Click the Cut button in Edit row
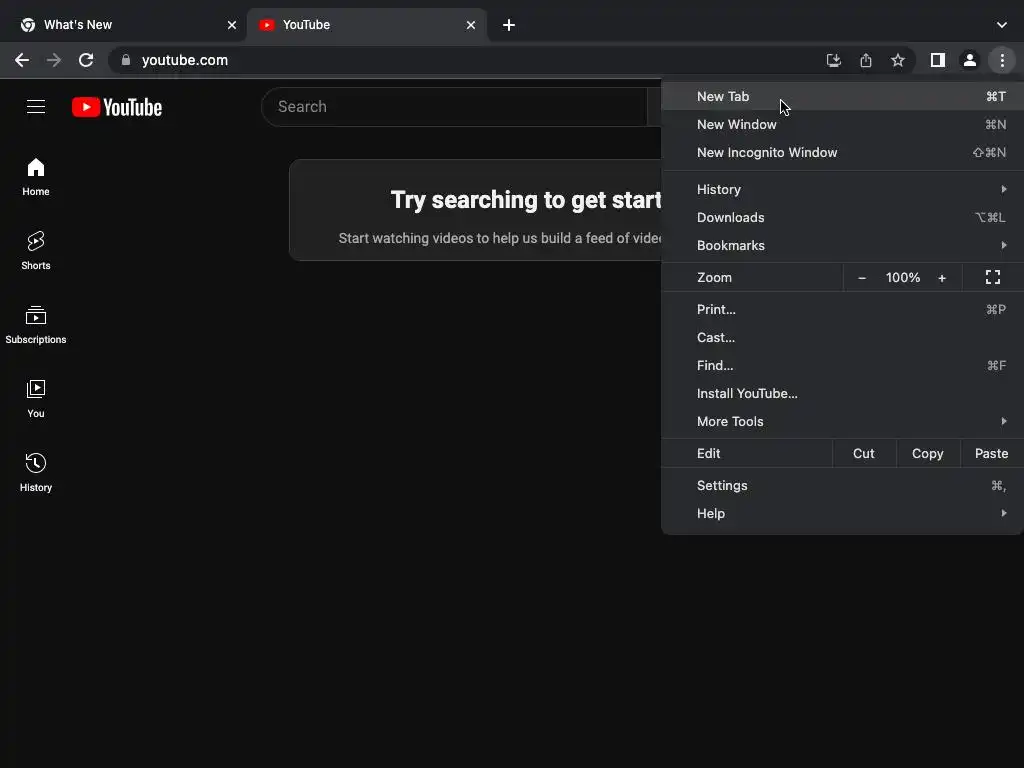The image size is (1024, 768). click(863, 453)
